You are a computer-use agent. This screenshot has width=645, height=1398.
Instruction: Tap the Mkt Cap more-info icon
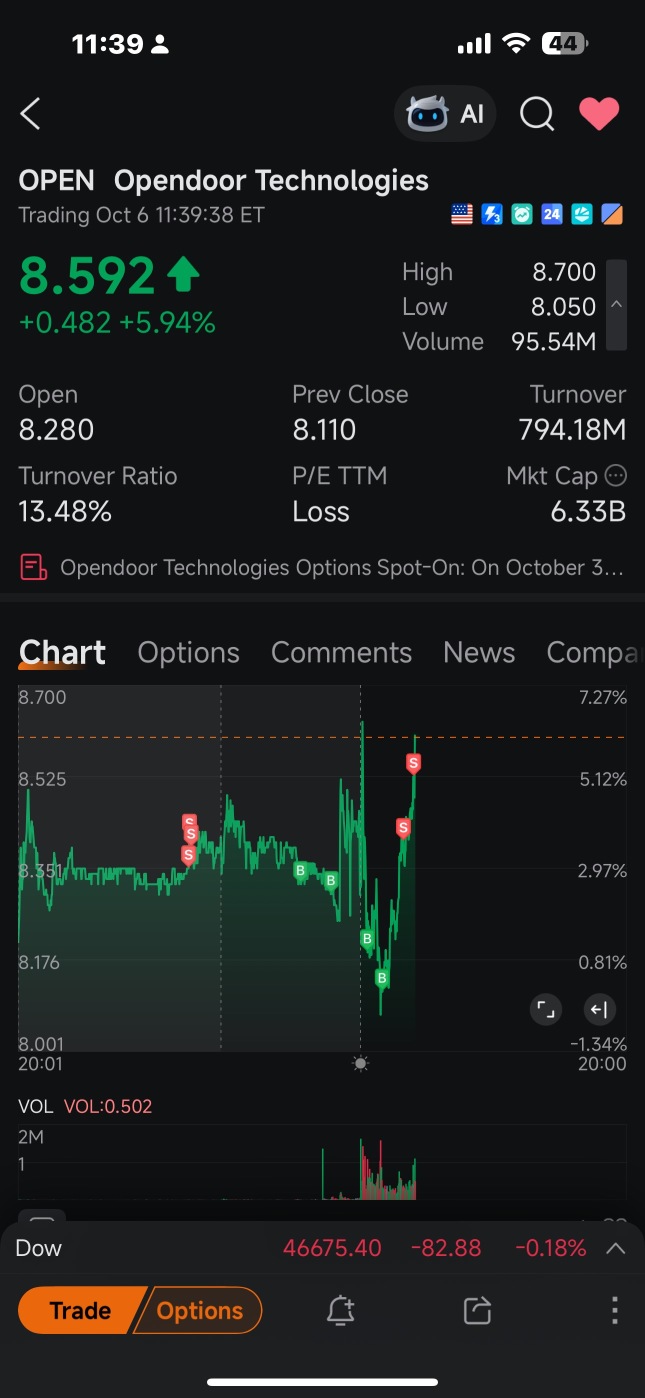(x=616, y=476)
